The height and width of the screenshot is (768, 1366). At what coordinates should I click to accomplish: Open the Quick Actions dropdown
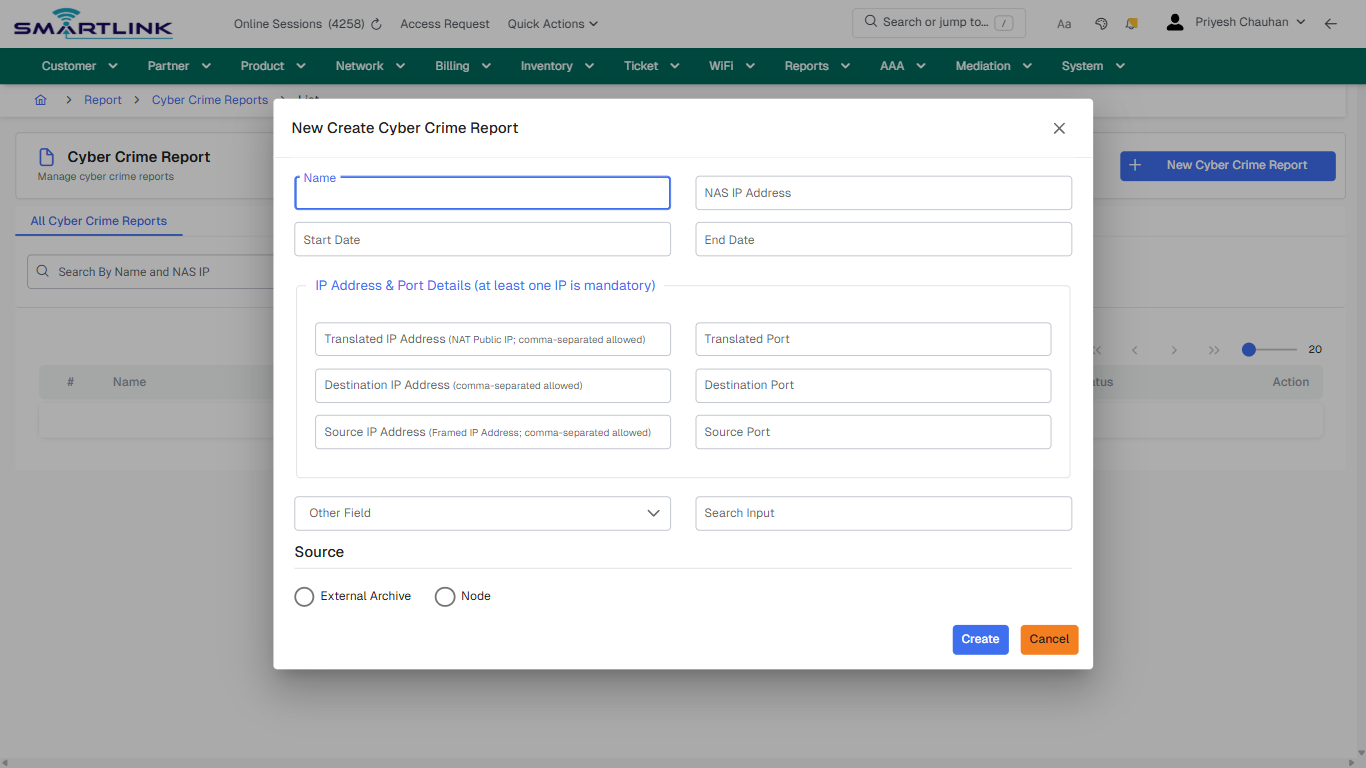(552, 23)
